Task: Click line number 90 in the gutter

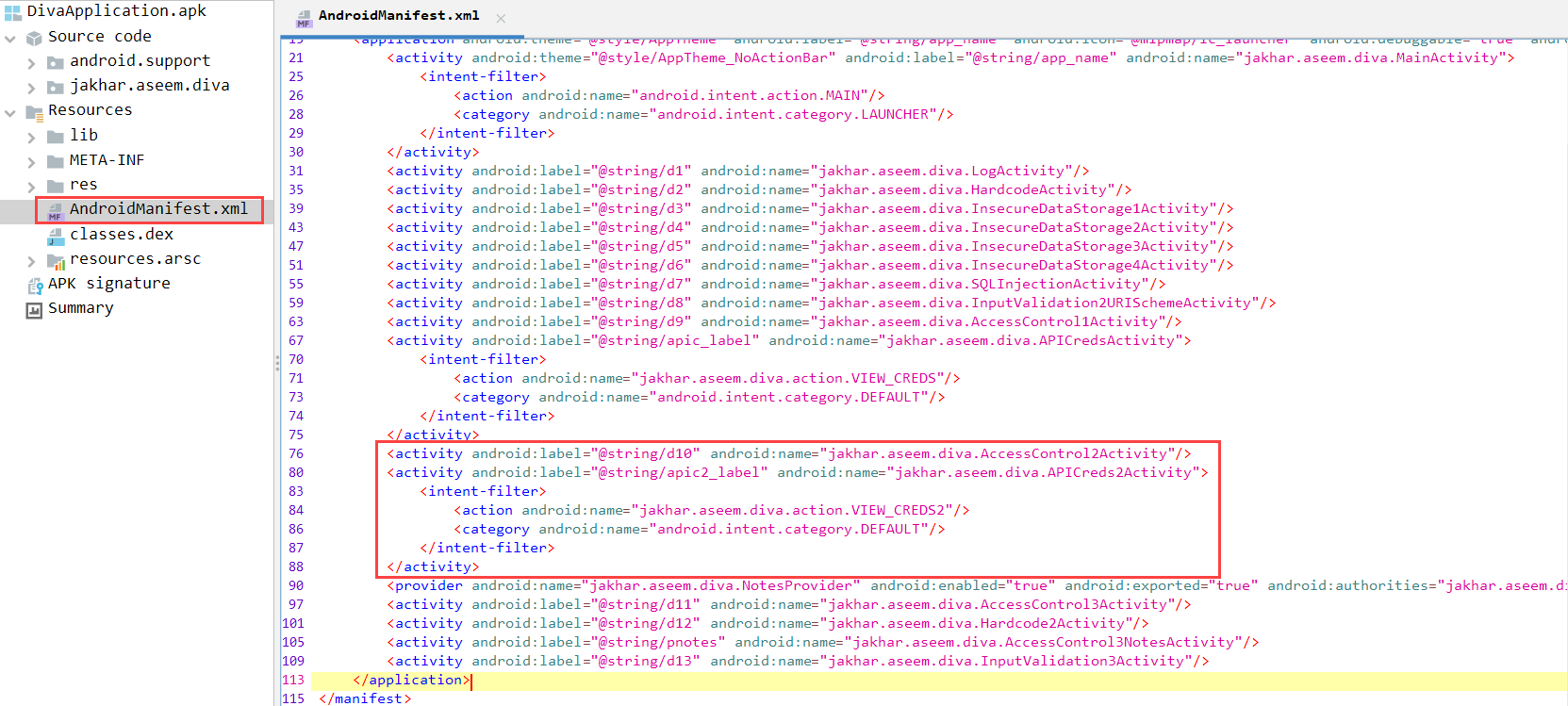Action: (x=296, y=586)
